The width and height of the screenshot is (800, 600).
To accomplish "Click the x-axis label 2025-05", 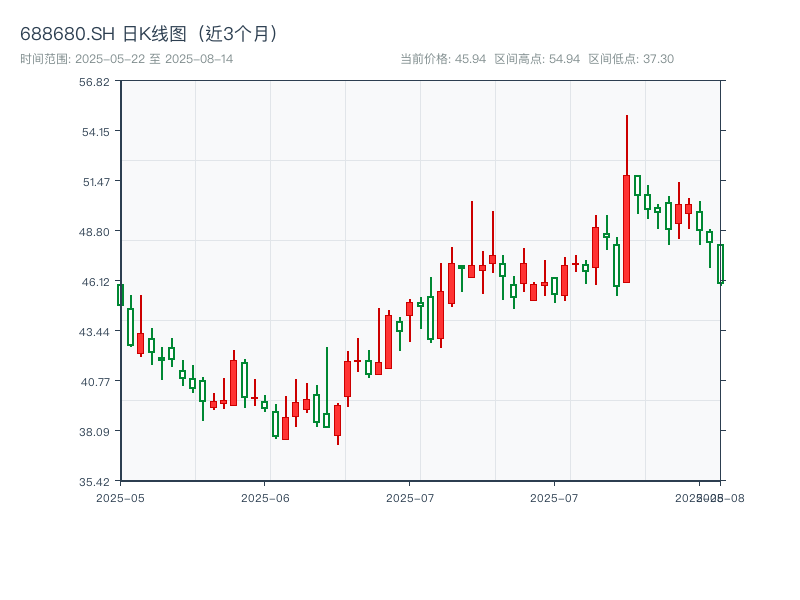I will pyautogui.click(x=120, y=497).
